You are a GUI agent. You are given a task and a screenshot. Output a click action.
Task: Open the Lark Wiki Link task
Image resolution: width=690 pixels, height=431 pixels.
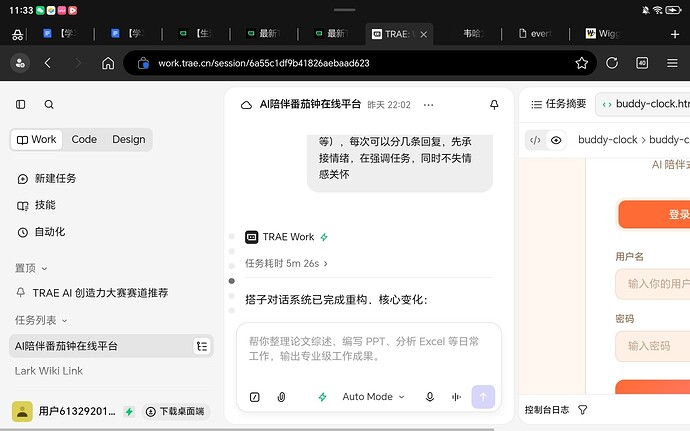pyautogui.click(x=49, y=371)
